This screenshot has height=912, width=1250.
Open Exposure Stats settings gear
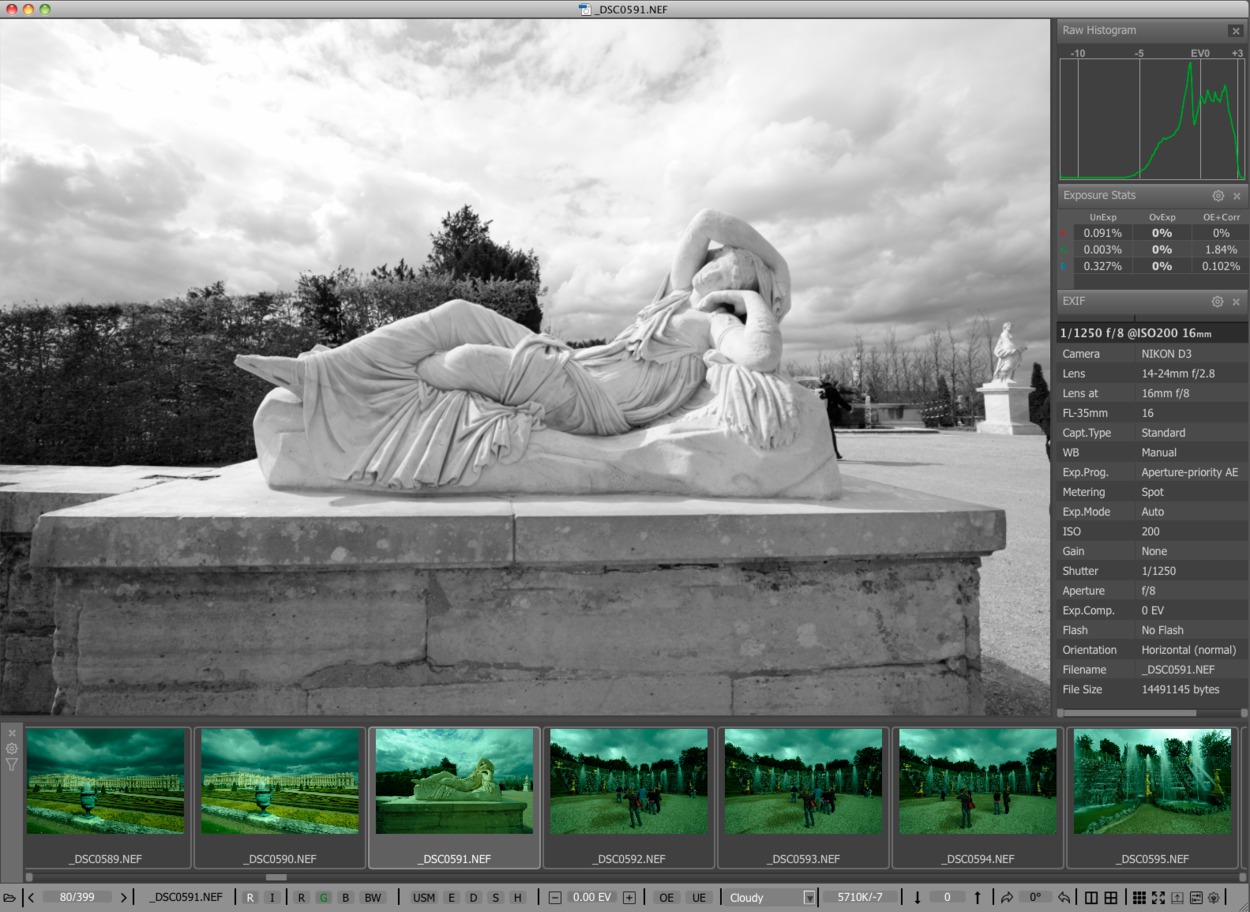click(x=1218, y=196)
